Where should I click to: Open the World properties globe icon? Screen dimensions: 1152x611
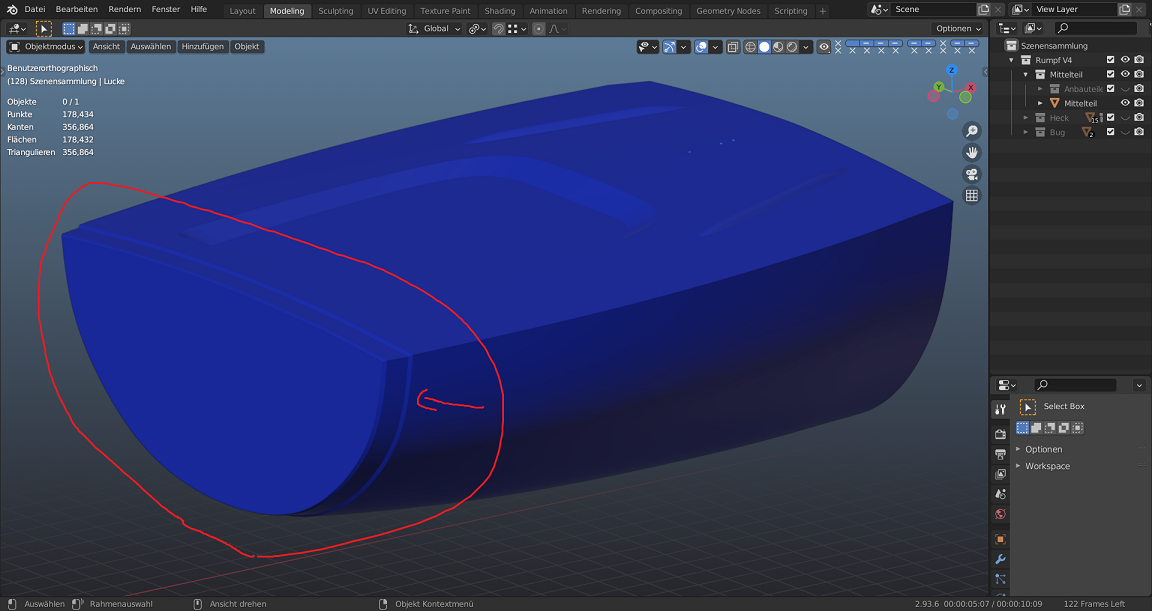coord(1000,514)
